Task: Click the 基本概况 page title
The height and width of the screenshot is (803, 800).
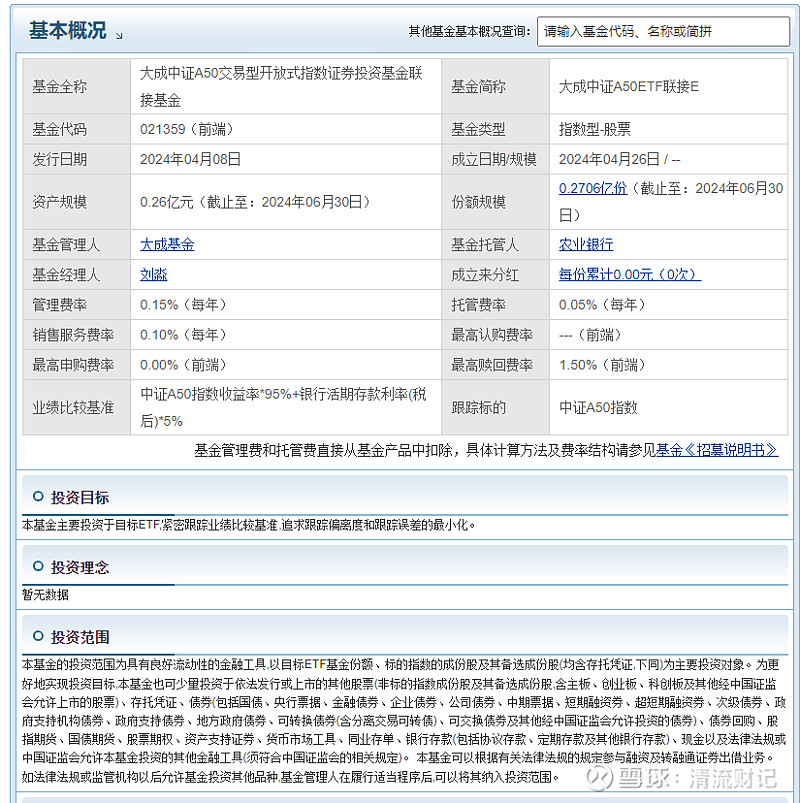Action: click(68, 30)
